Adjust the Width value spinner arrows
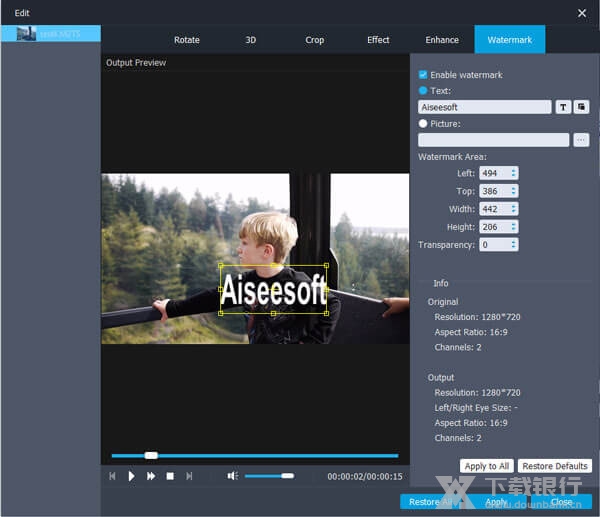Screen dimensions: 600x517 pyautogui.click(x=514, y=209)
